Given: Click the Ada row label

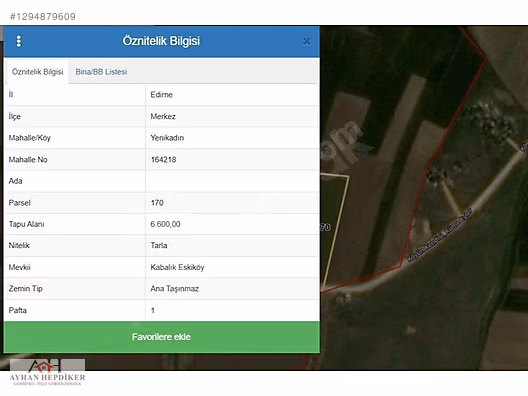Looking at the screenshot, I should (x=15, y=181).
